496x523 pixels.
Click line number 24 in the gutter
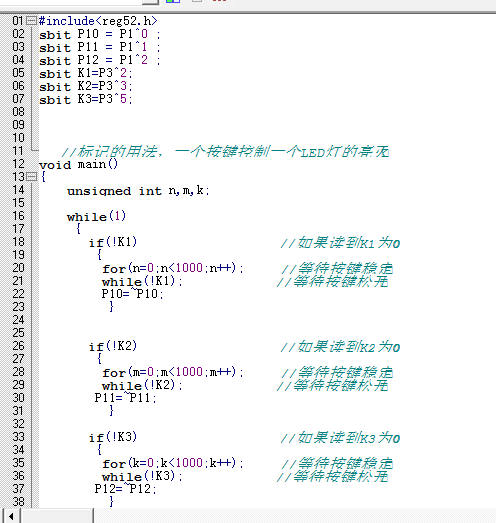tap(18, 320)
